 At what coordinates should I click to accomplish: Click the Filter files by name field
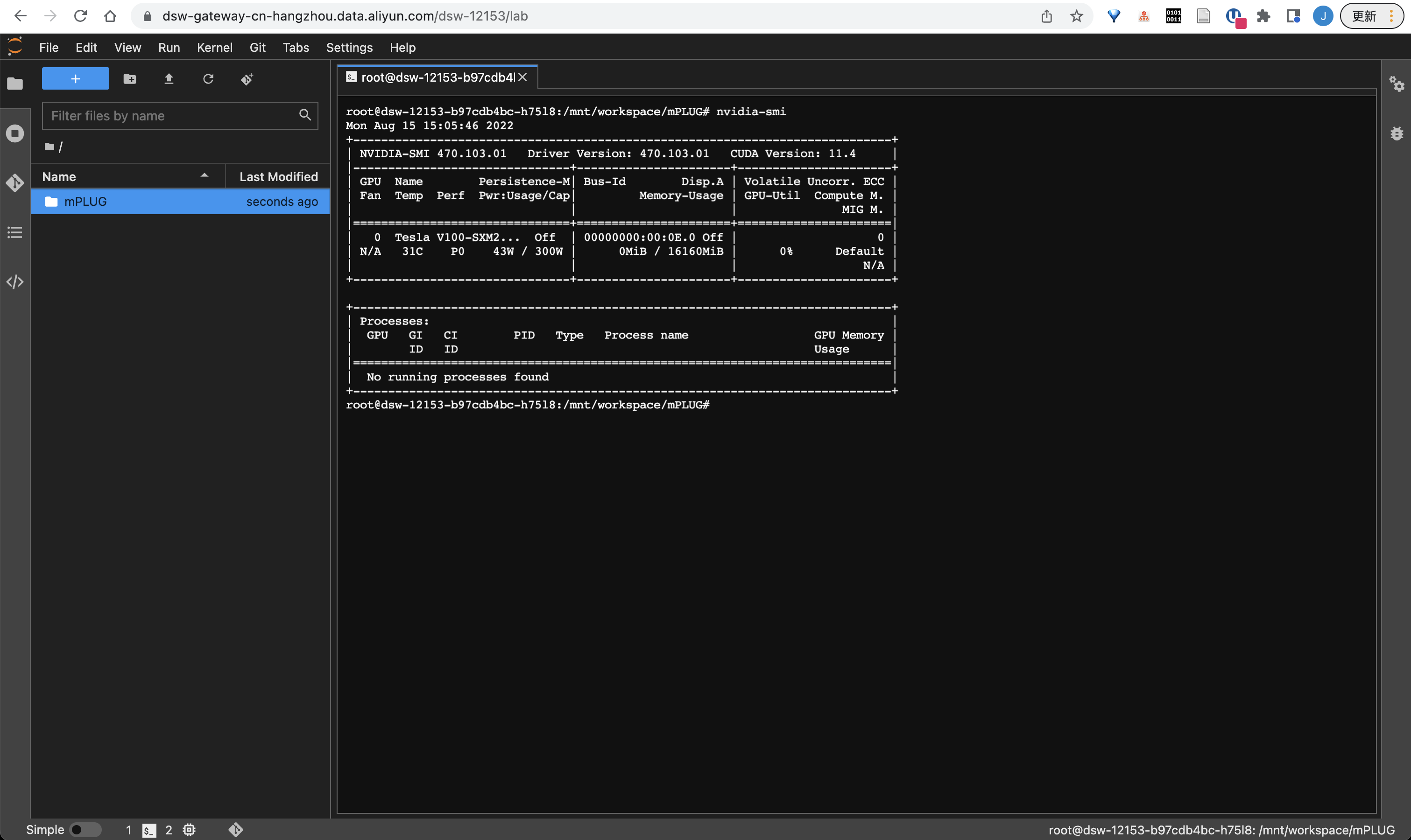click(x=180, y=115)
